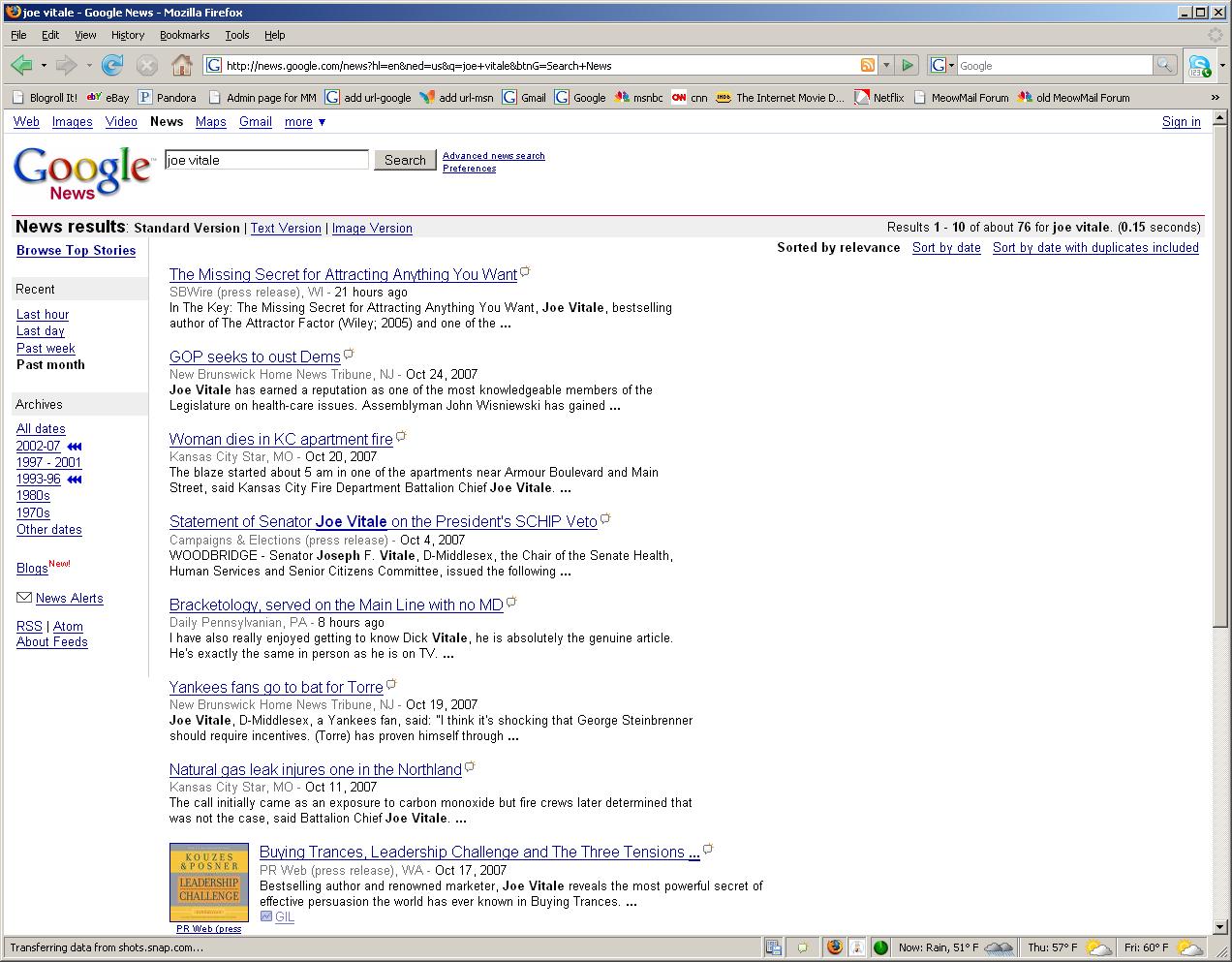This screenshot has height=962, width=1232.
Task: Open the Bookmarks menu
Action: (184, 35)
